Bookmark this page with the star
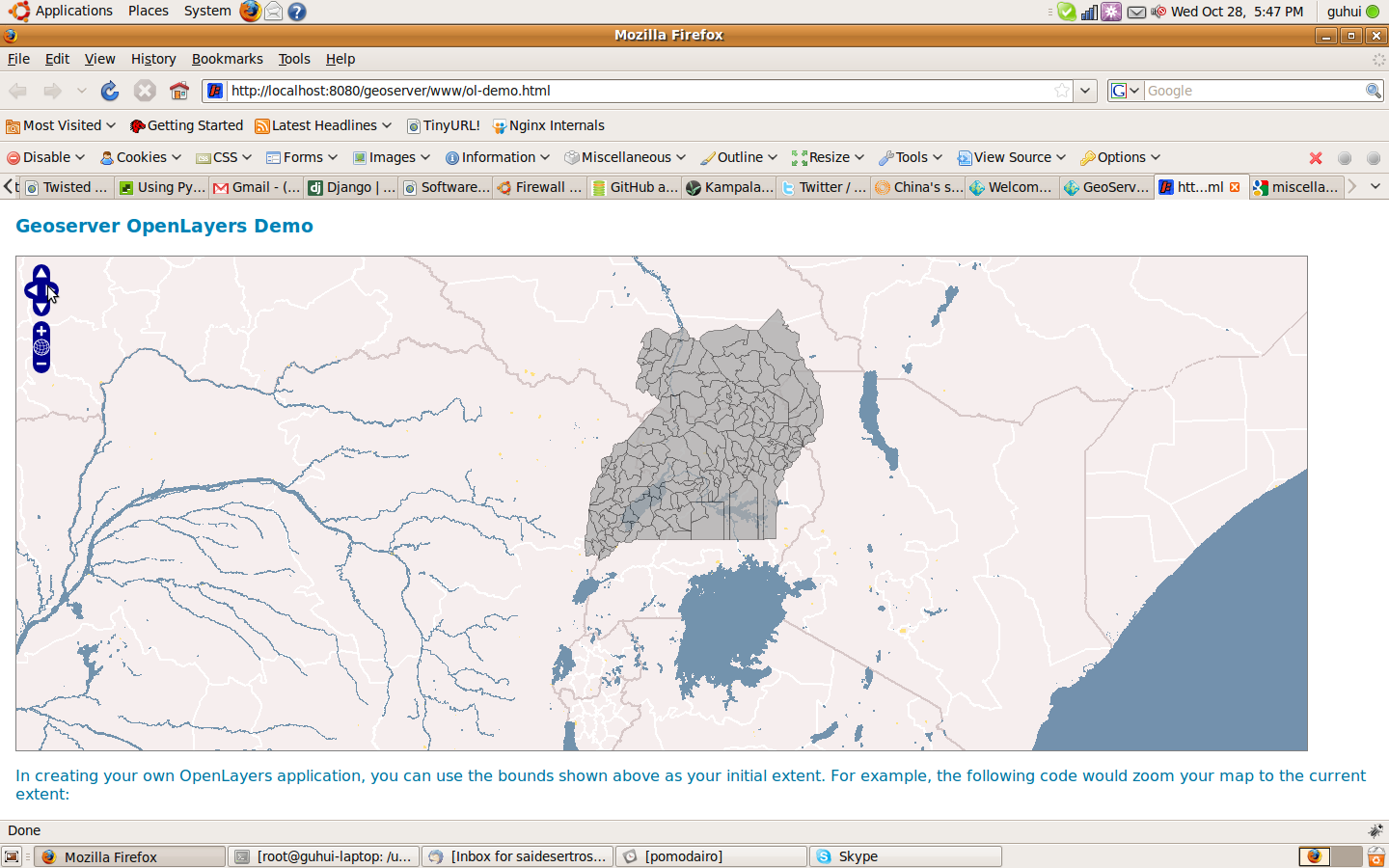 1061,91
